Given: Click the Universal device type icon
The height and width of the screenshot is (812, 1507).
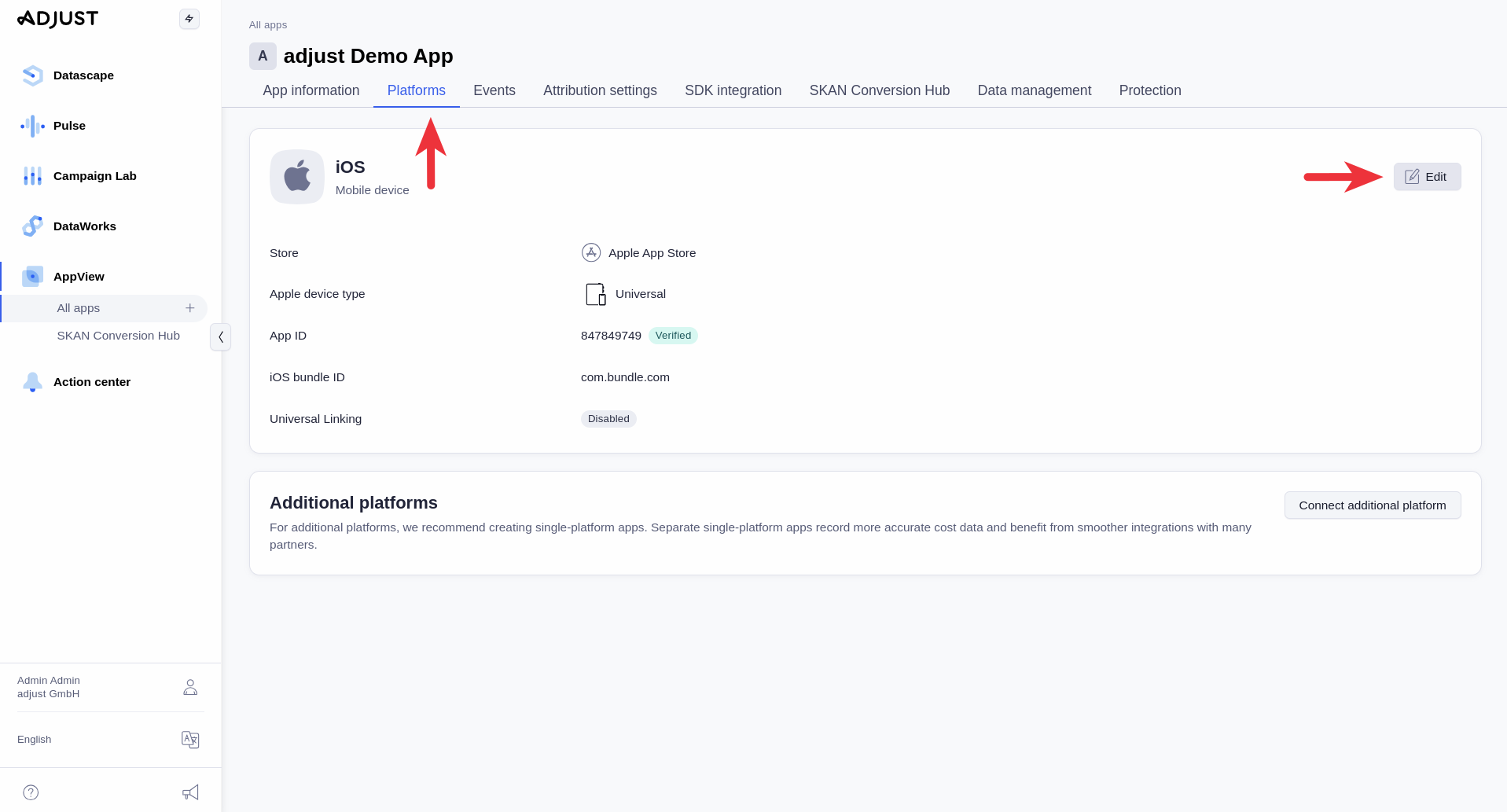Looking at the screenshot, I should [x=596, y=294].
